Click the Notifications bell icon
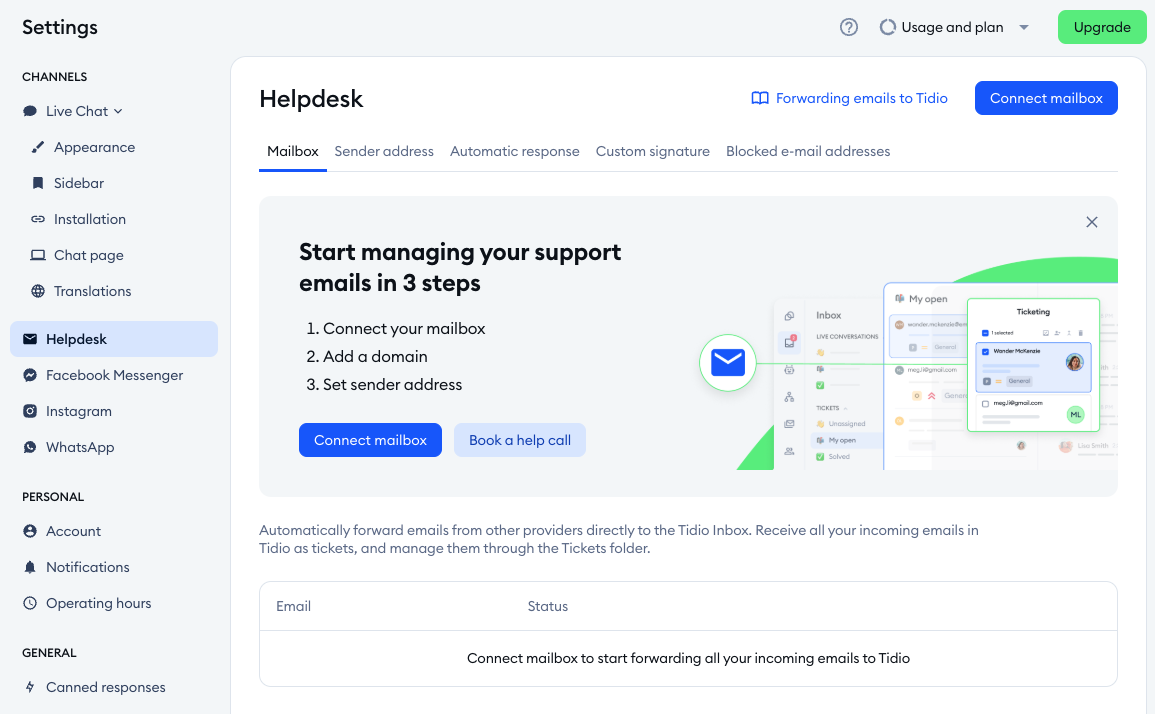Image resolution: width=1155 pixels, height=714 pixels. coord(30,567)
